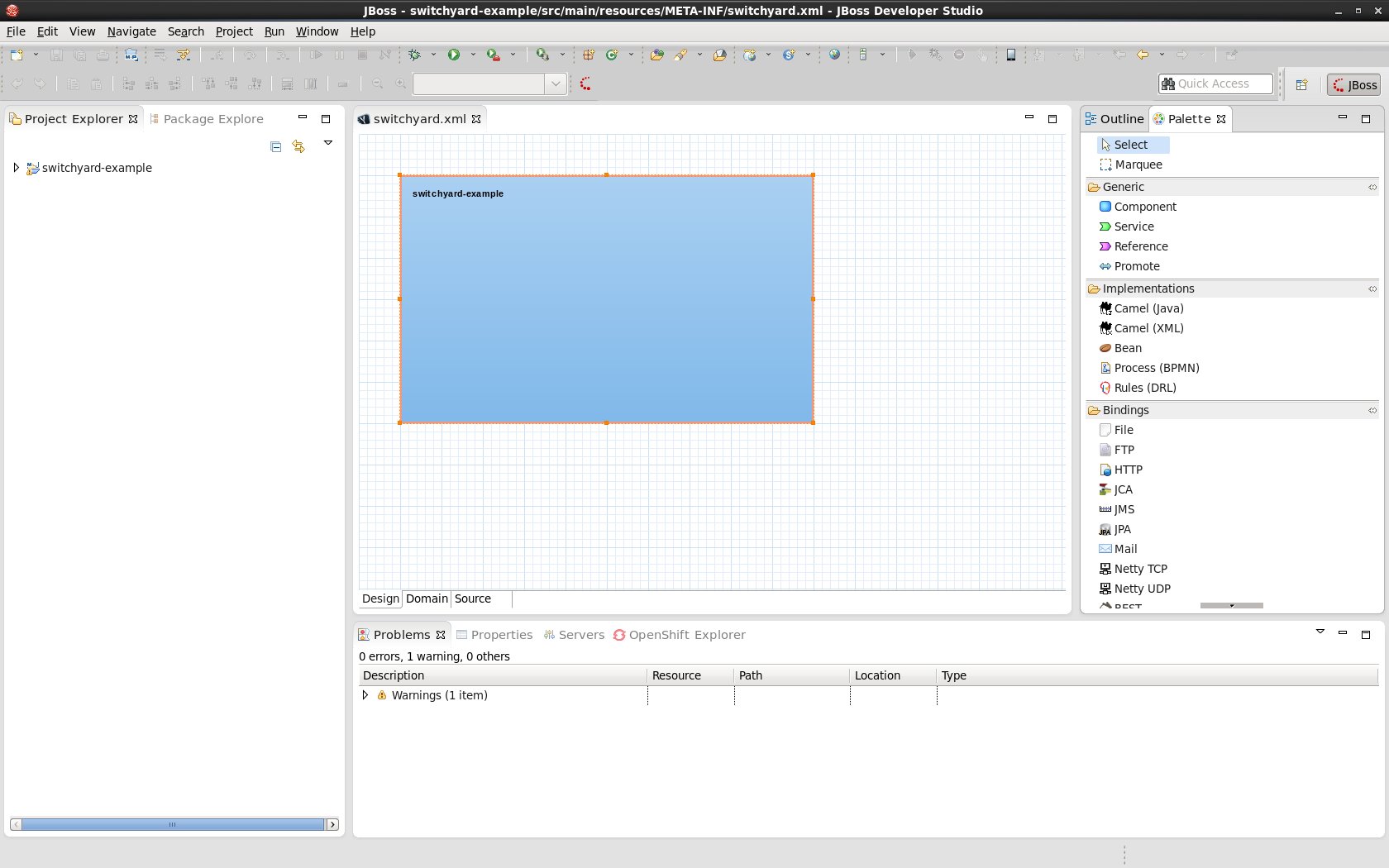Switch to the Source editor tab
Screen dimensions: 1389x868
(x=473, y=599)
